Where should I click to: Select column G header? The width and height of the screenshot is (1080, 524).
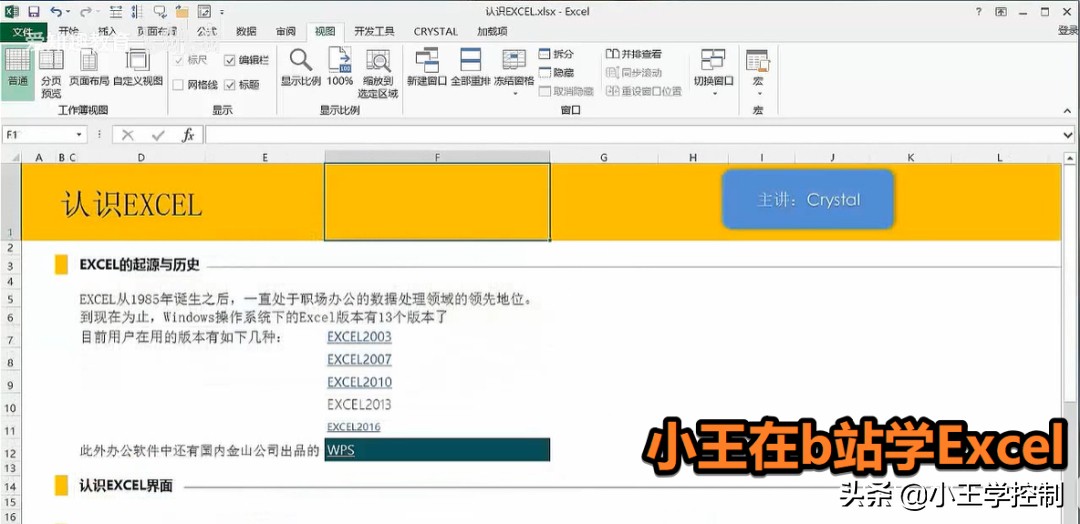tap(603, 158)
